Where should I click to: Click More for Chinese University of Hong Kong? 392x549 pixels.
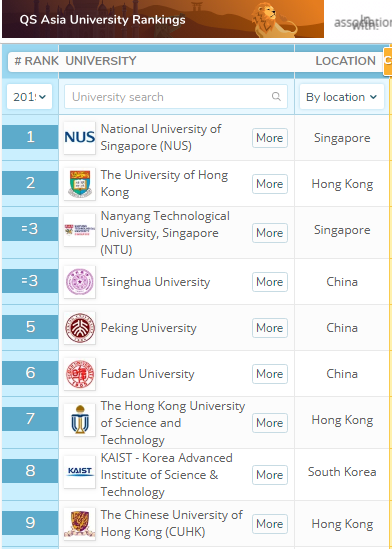270,524
